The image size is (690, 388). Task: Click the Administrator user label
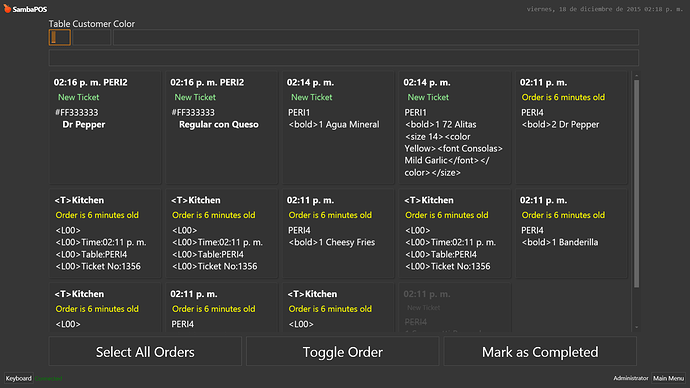(x=631, y=378)
